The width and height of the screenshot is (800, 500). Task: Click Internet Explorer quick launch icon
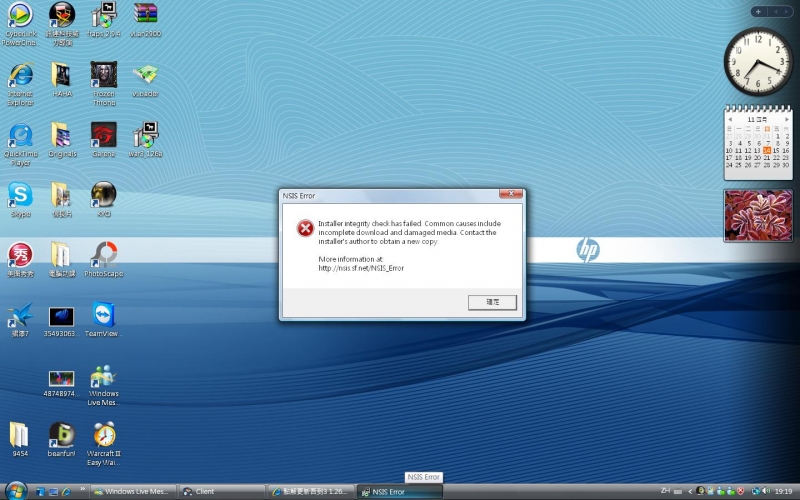(x=66, y=492)
